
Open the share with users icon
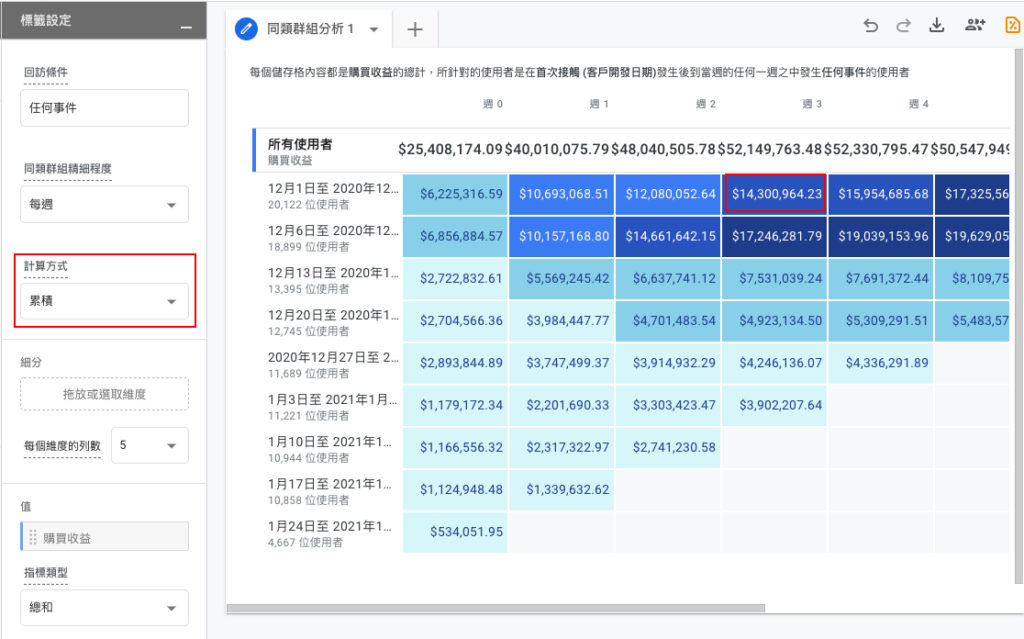click(974, 25)
